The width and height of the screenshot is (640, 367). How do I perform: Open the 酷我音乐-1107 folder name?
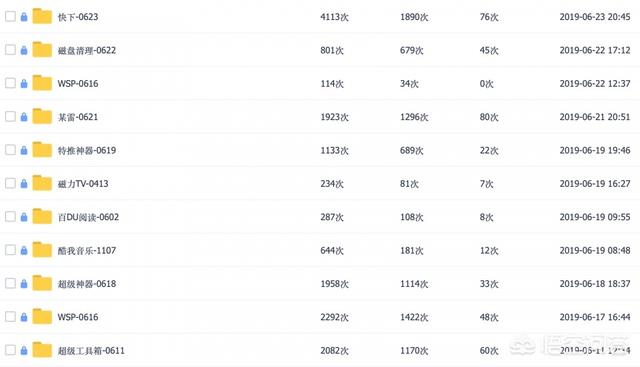tap(87, 250)
